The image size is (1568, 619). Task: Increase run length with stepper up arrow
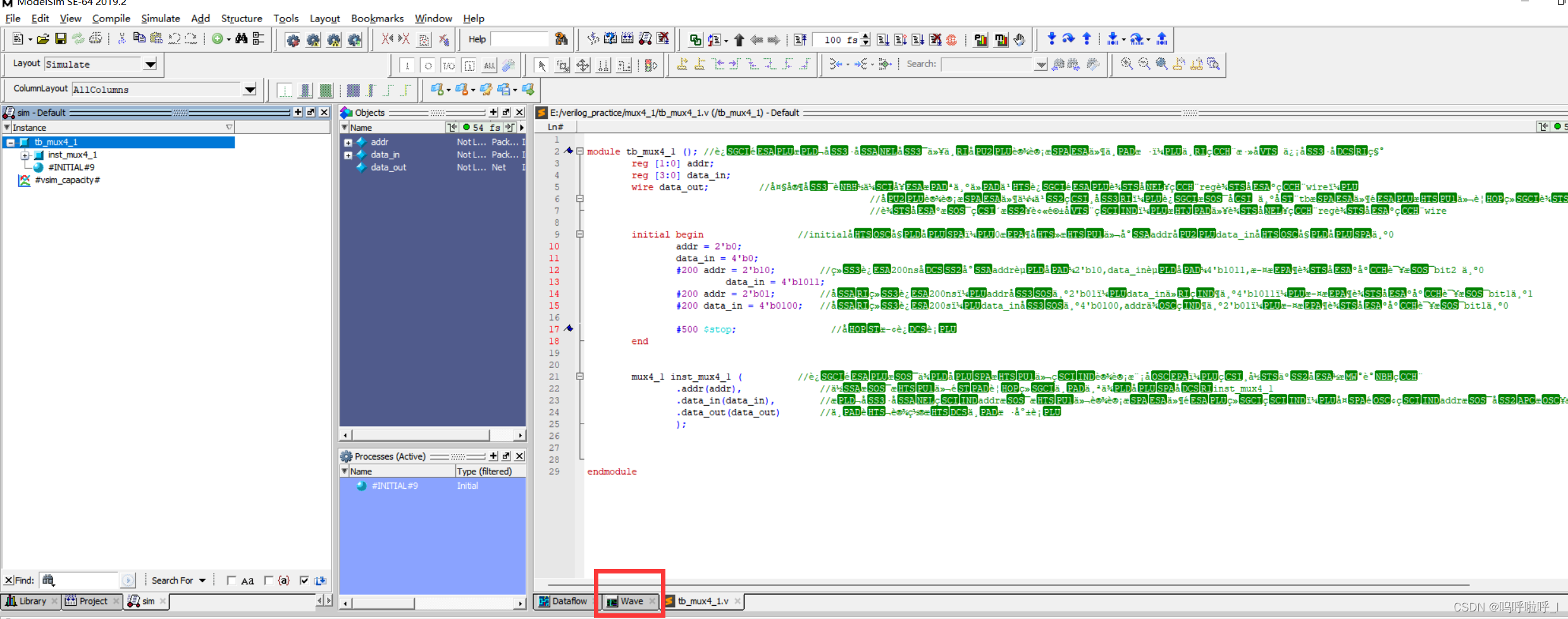coord(865,36)
